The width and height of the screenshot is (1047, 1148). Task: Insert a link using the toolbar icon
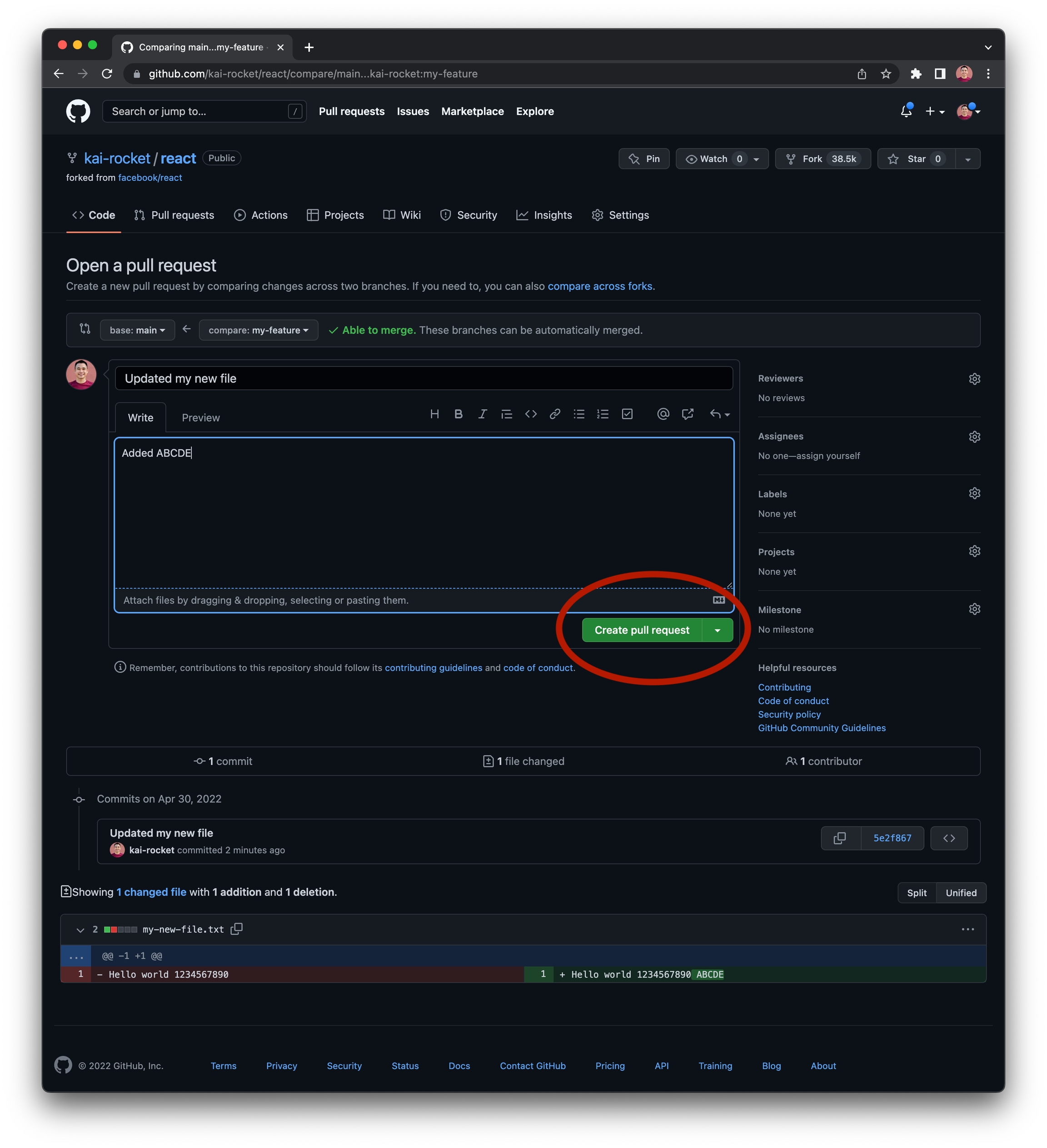555,414
